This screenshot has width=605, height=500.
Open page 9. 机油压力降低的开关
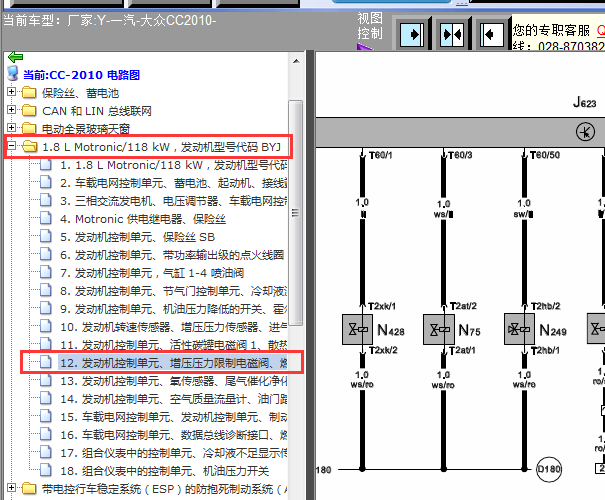tap(174, 309)
